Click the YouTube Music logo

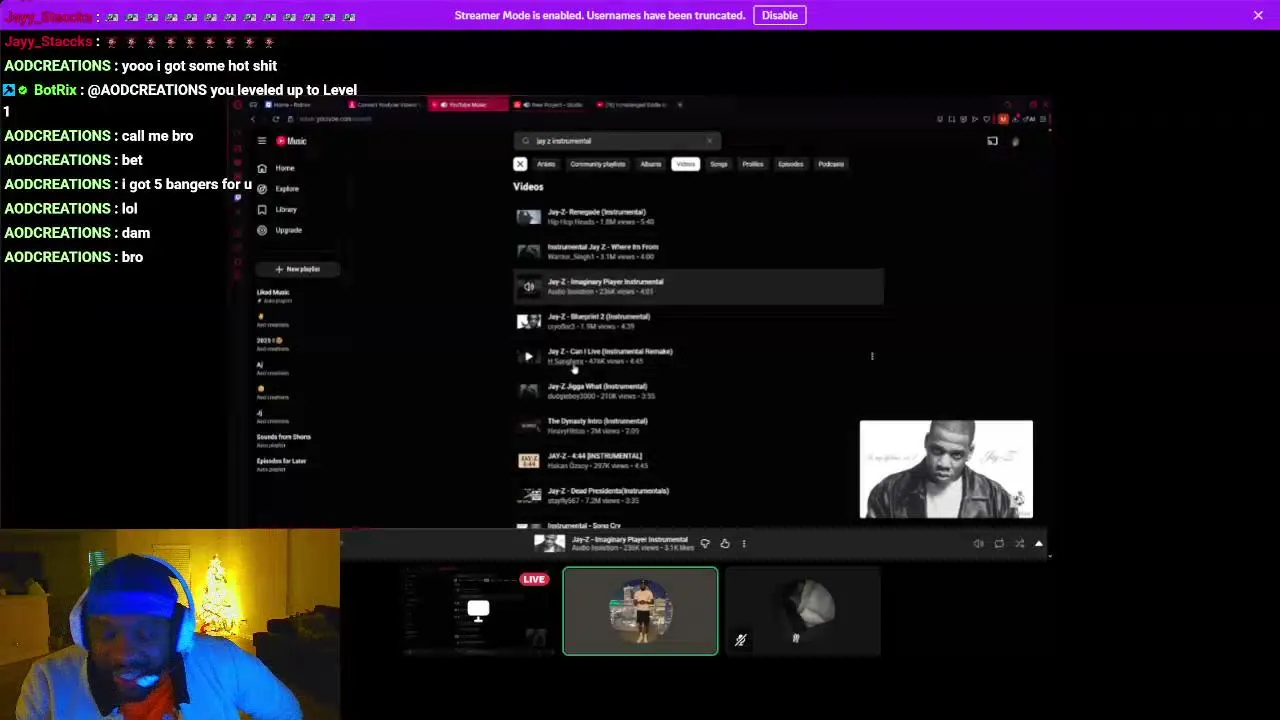tap(292, 141)
